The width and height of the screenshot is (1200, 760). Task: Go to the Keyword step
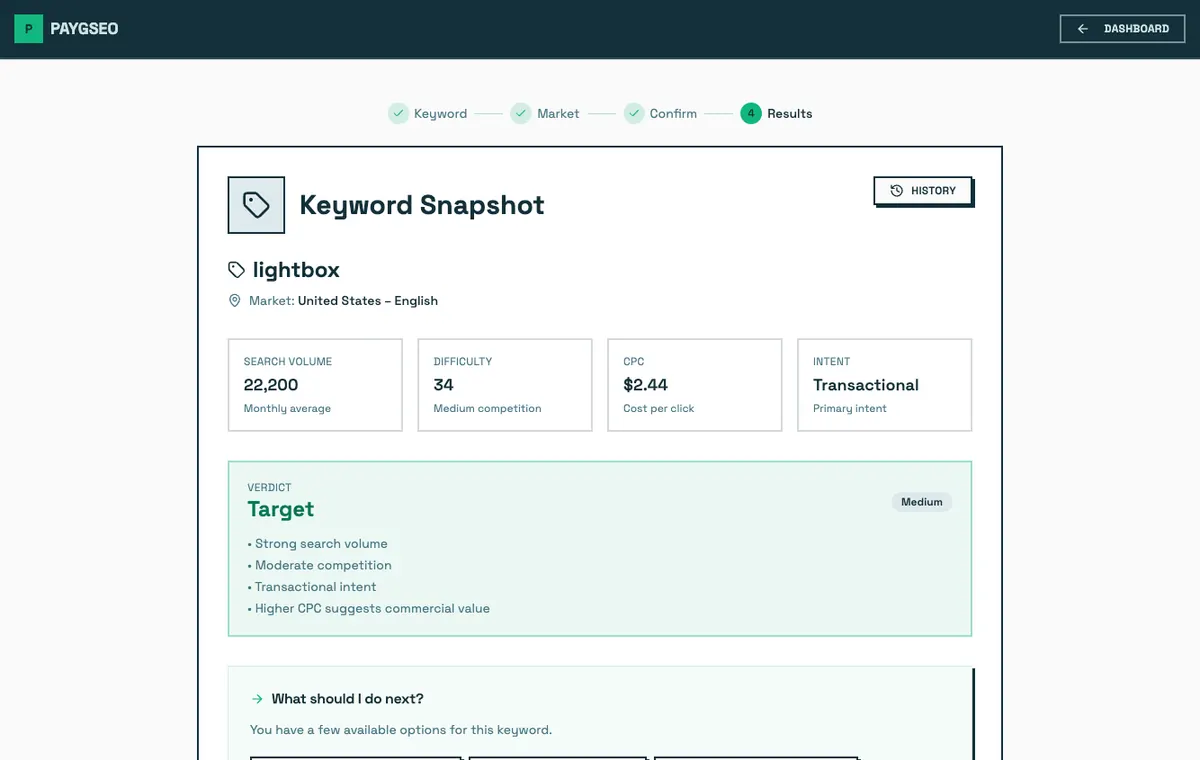pos(428,113)
